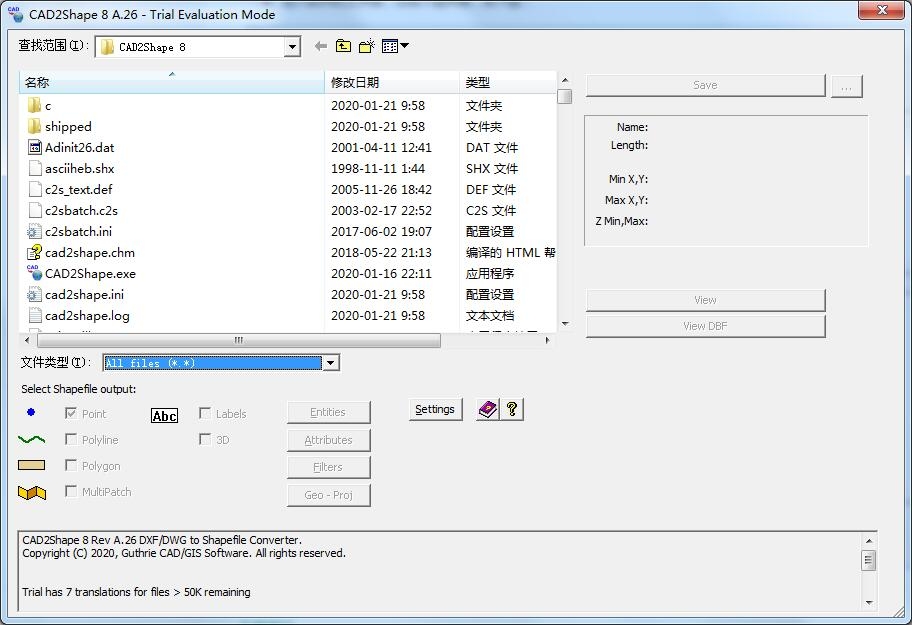Click the log panel scrollbar thumb
The width and height of the screenshot is (912, 625).
click(x=868, y=560)
